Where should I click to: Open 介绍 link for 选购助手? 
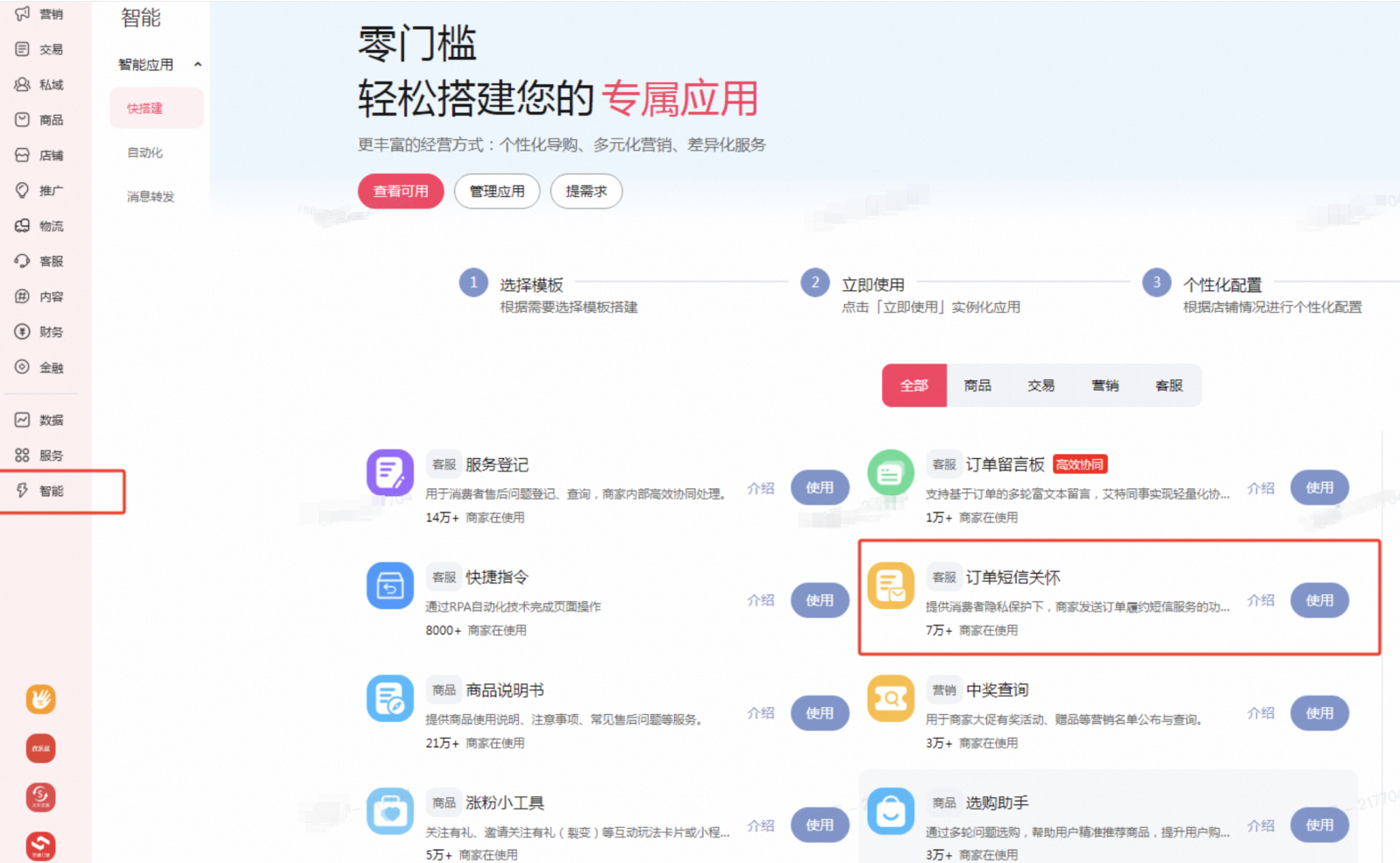pyautogui.click(x=1261, y=825)
